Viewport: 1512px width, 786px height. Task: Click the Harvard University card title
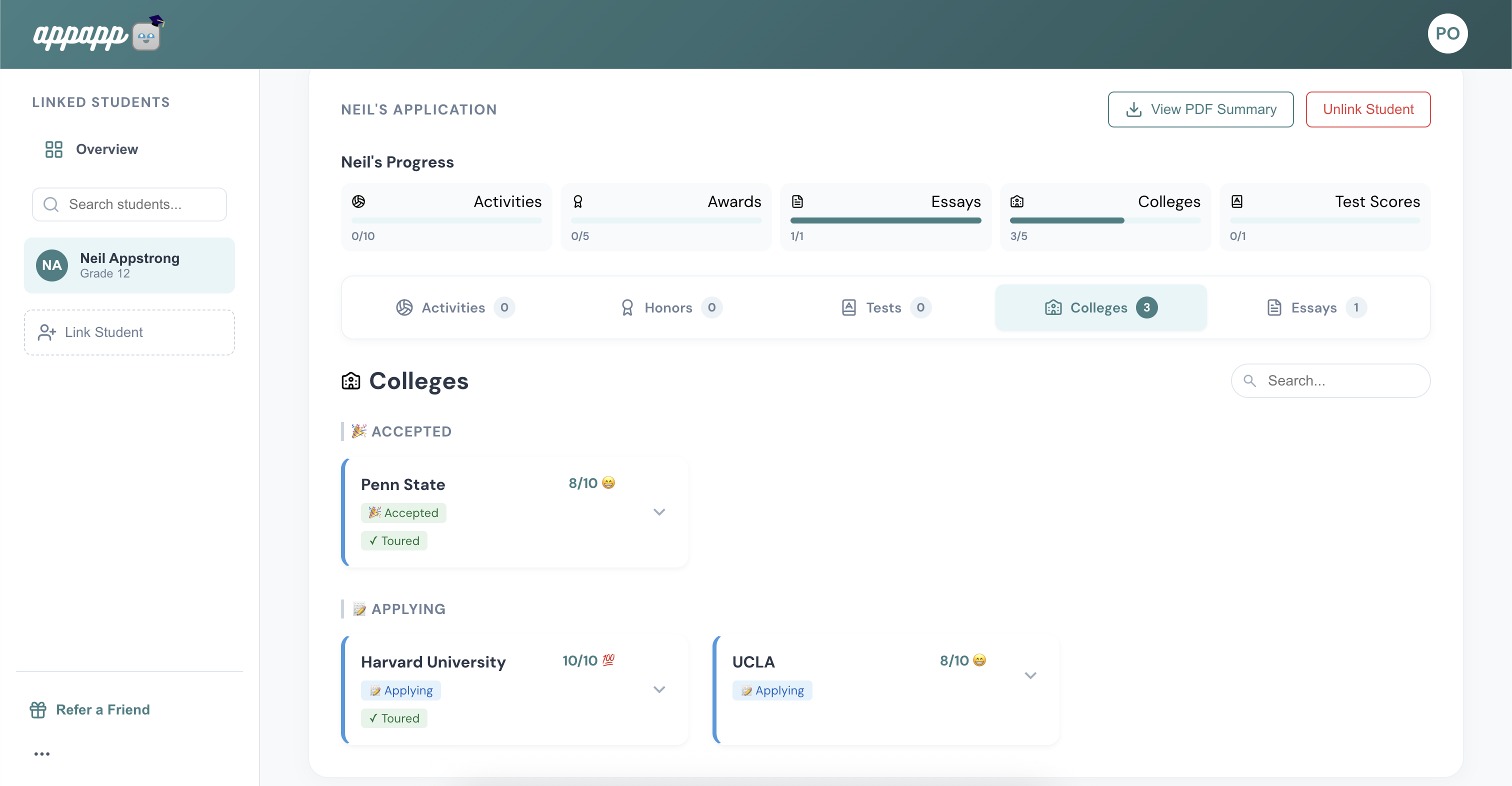pos(433,662)
